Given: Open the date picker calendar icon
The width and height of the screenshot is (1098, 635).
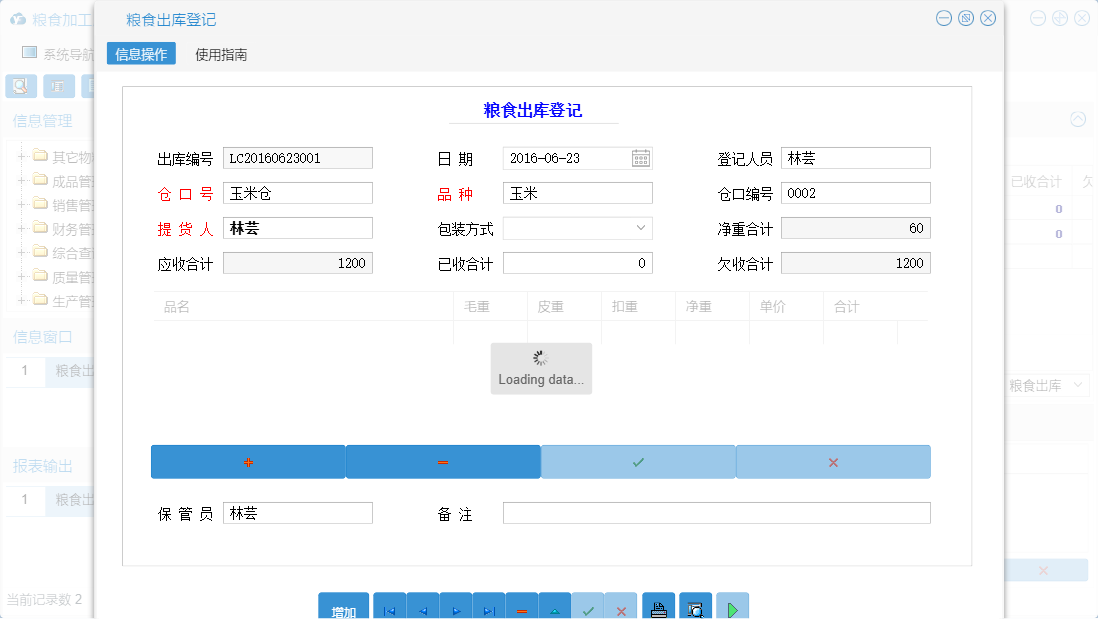Looking at the screenshot, I should click(639, 157).
